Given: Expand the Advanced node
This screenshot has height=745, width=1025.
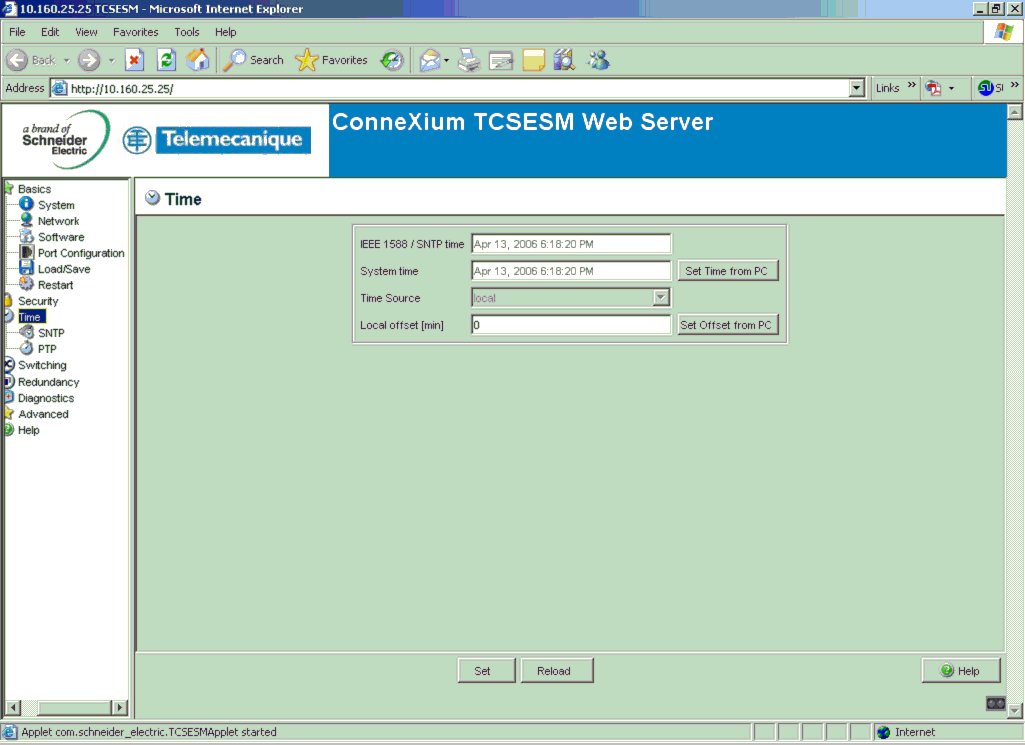Looking at the screenshot, I should [43, 414].
